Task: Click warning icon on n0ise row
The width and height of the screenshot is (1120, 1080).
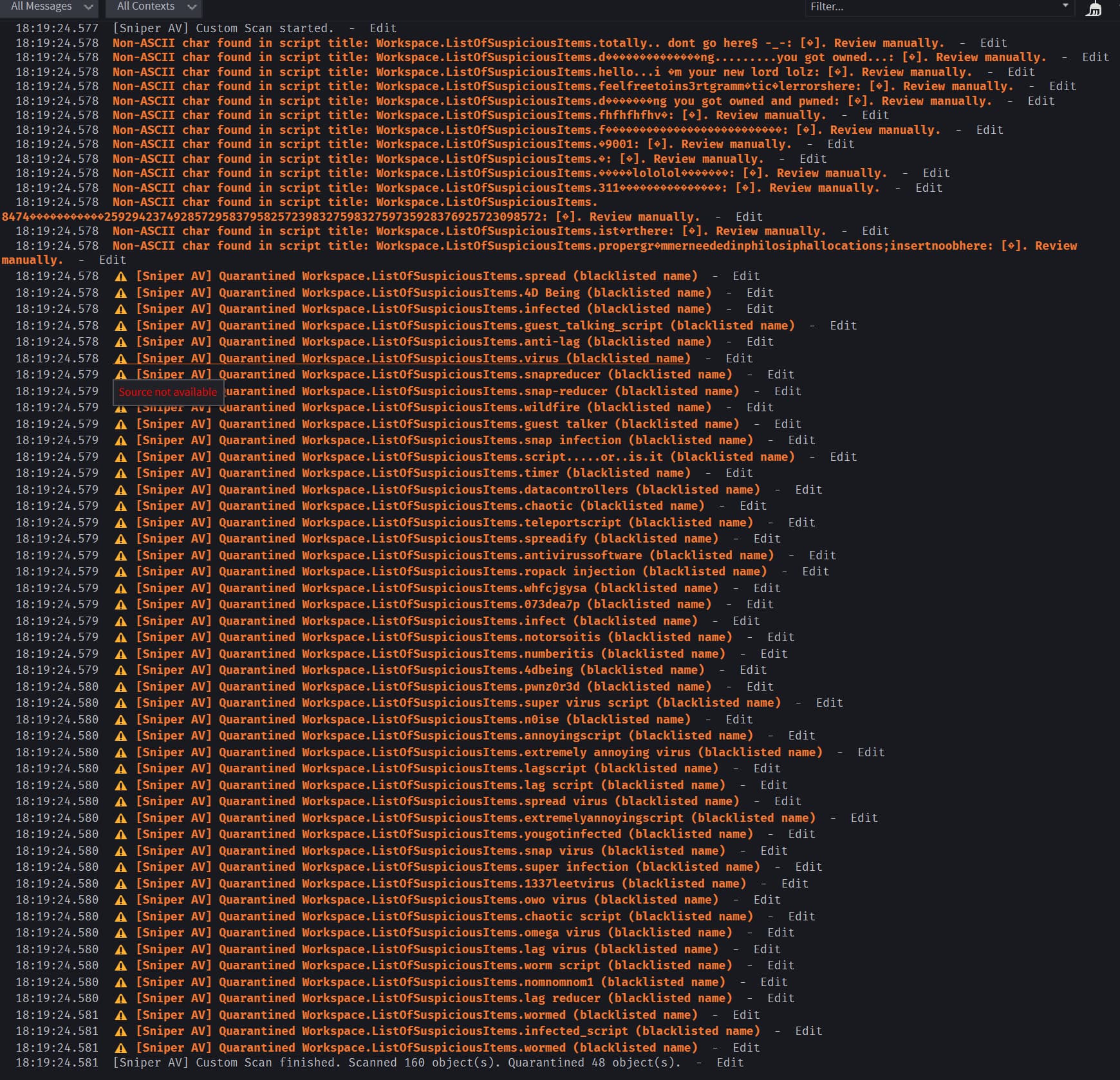Action: (121, 720)
